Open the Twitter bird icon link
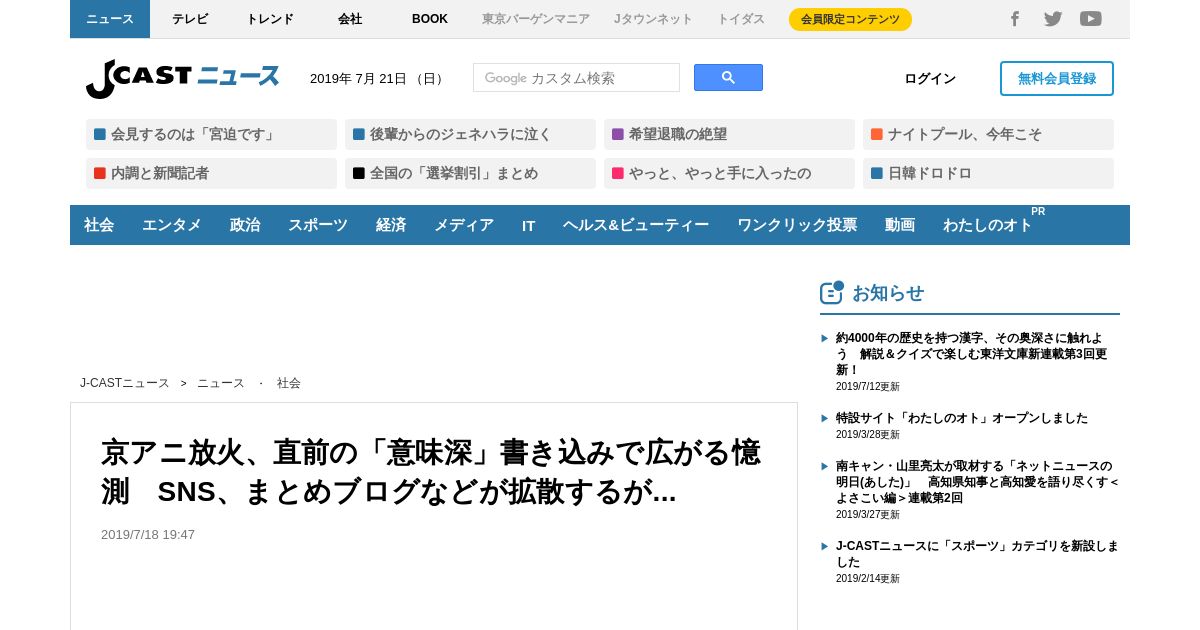This screenshot has width=1200, height=630. point(1053,19)
